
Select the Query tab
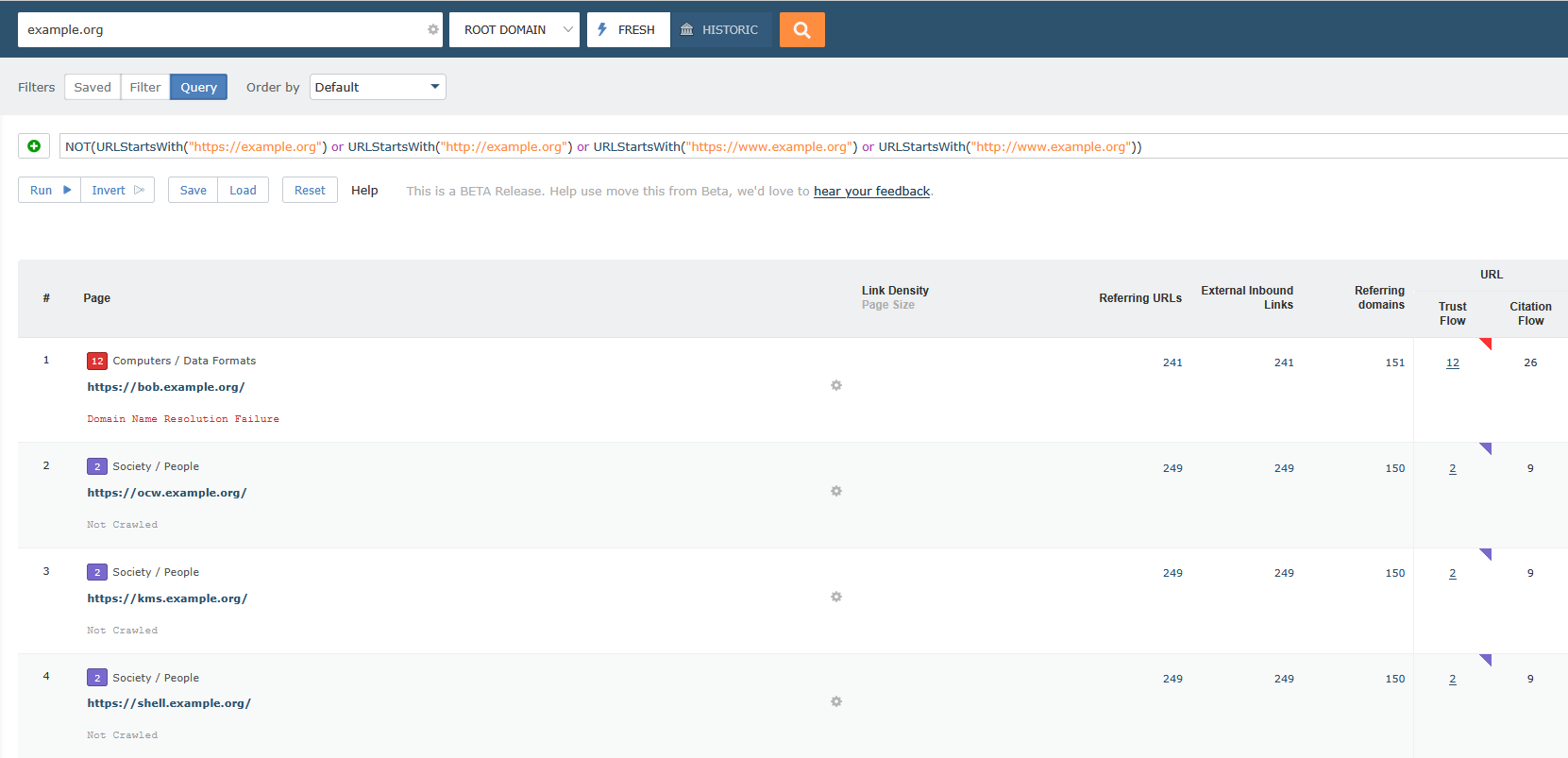click(198, 88)
